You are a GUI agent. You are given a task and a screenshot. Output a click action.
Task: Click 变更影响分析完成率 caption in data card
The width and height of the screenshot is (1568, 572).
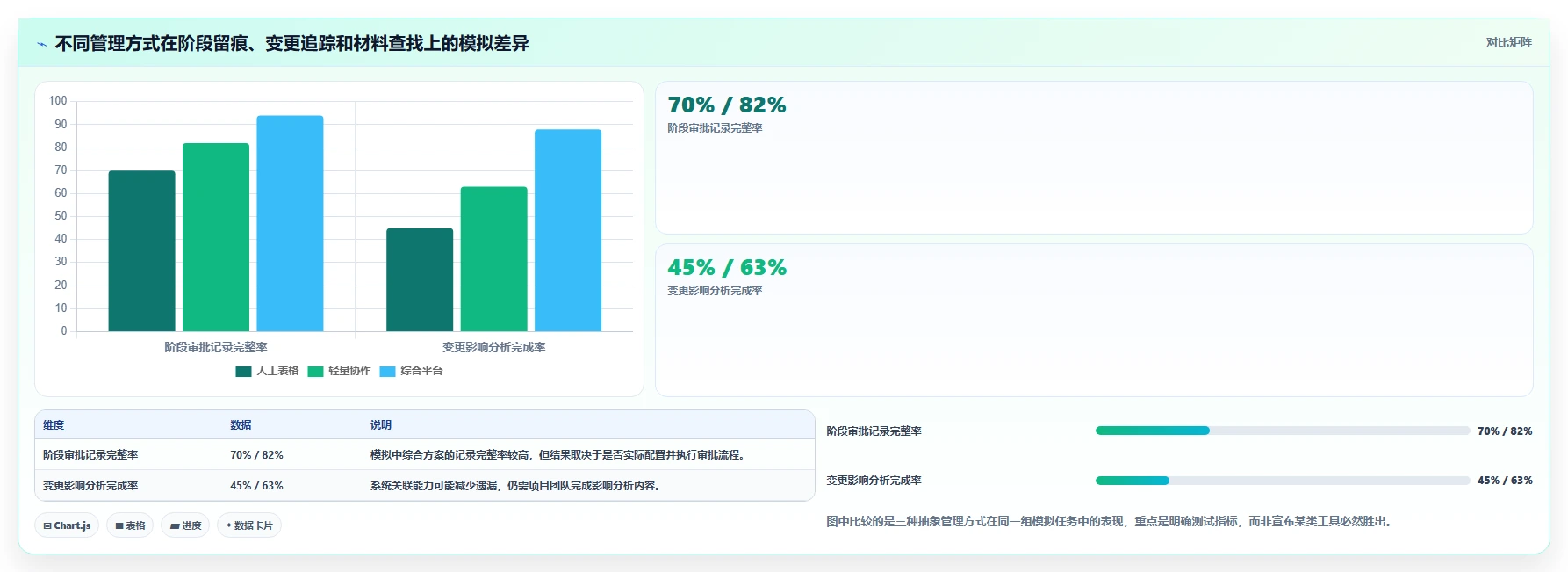[715, 291]
